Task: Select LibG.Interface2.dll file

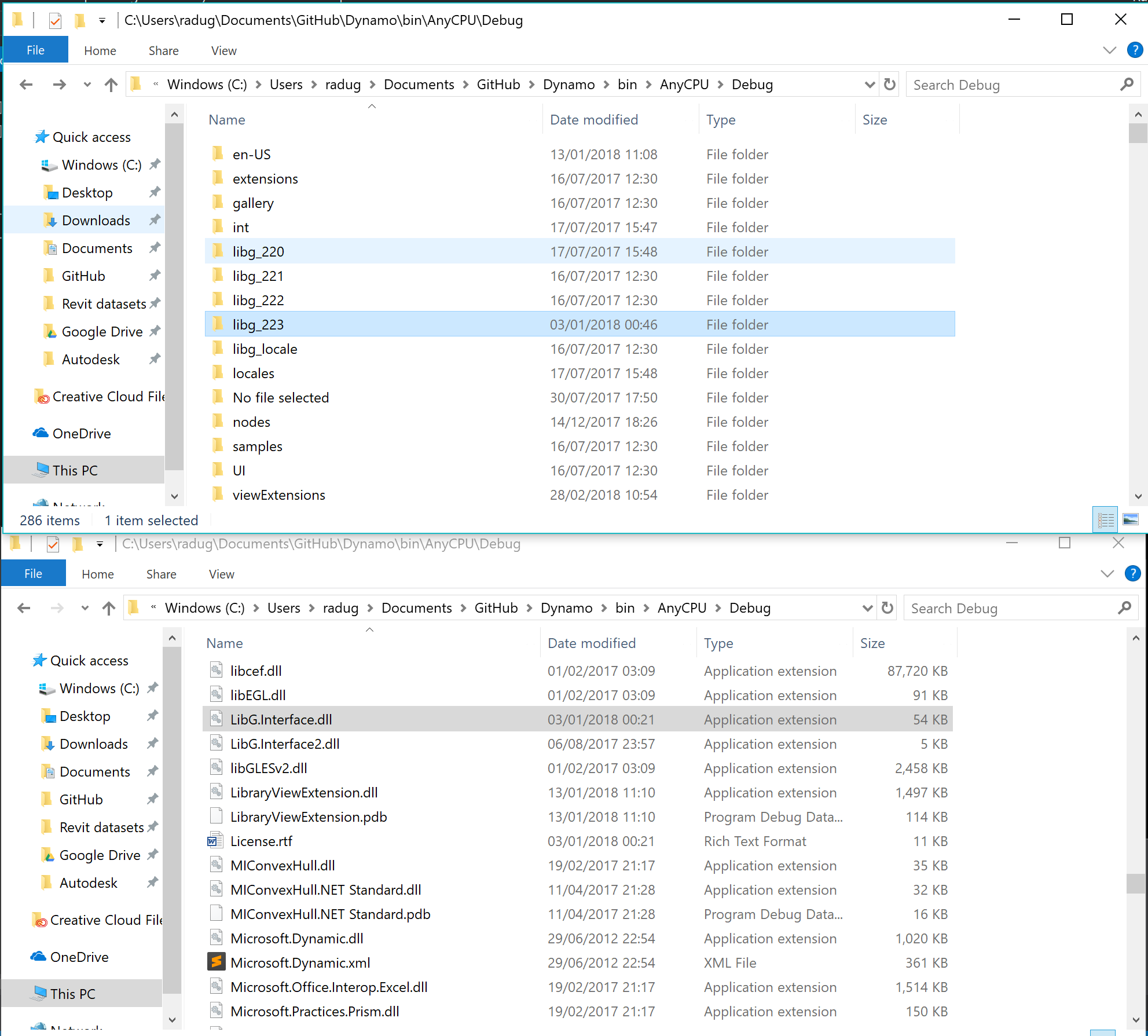Action: (578, 744)
